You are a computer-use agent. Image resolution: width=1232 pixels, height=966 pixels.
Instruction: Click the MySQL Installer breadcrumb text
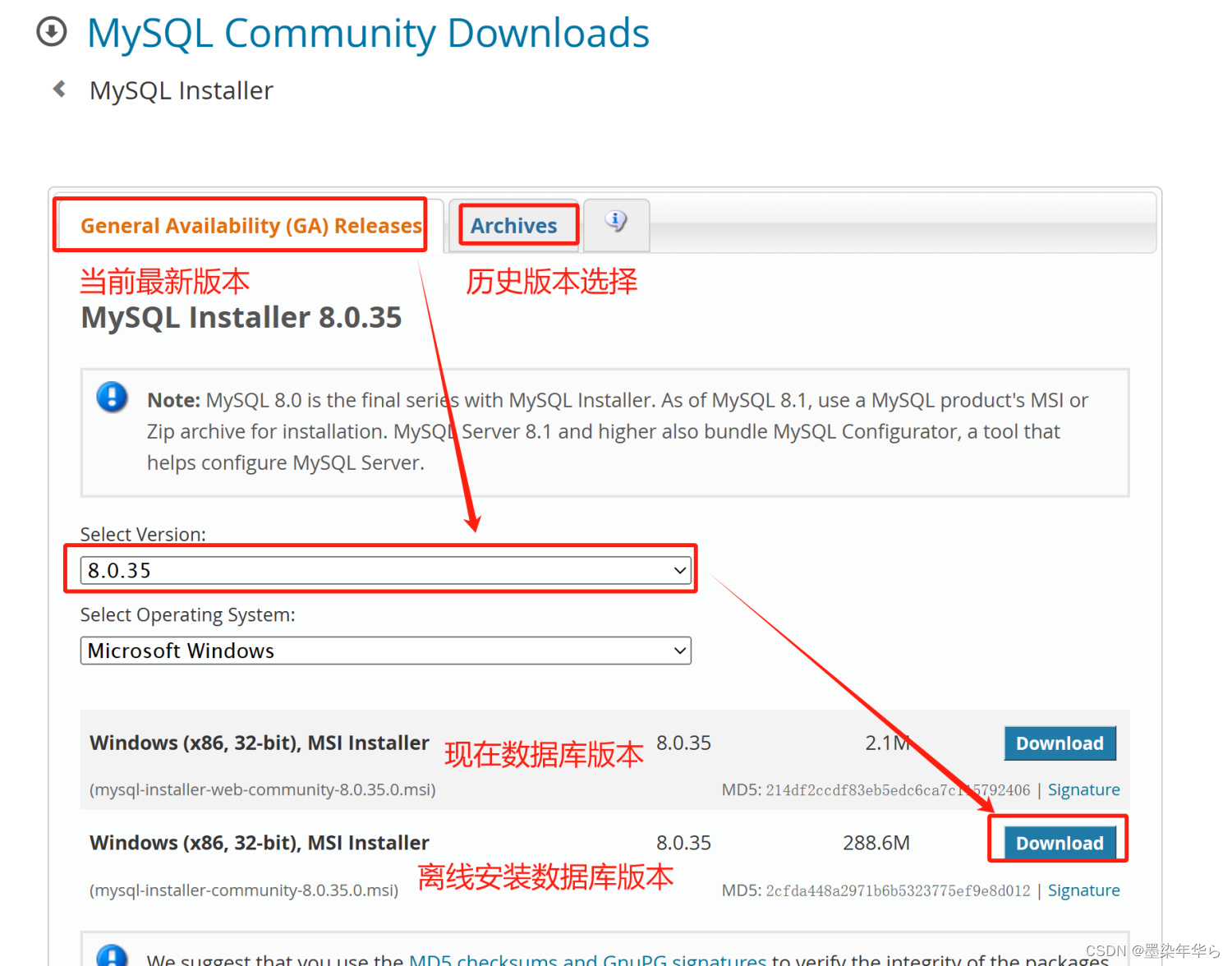tap(182, 90)
